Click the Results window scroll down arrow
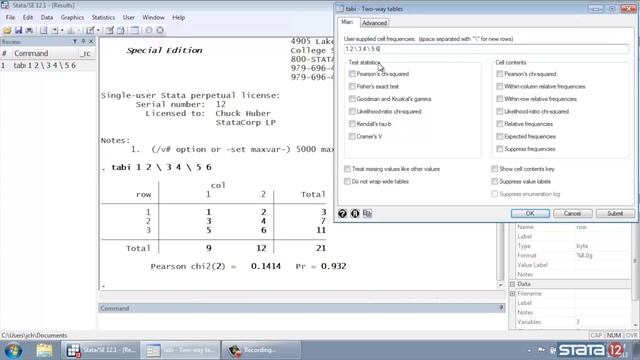This screenshot has width=640, height=360. point(501,285)
